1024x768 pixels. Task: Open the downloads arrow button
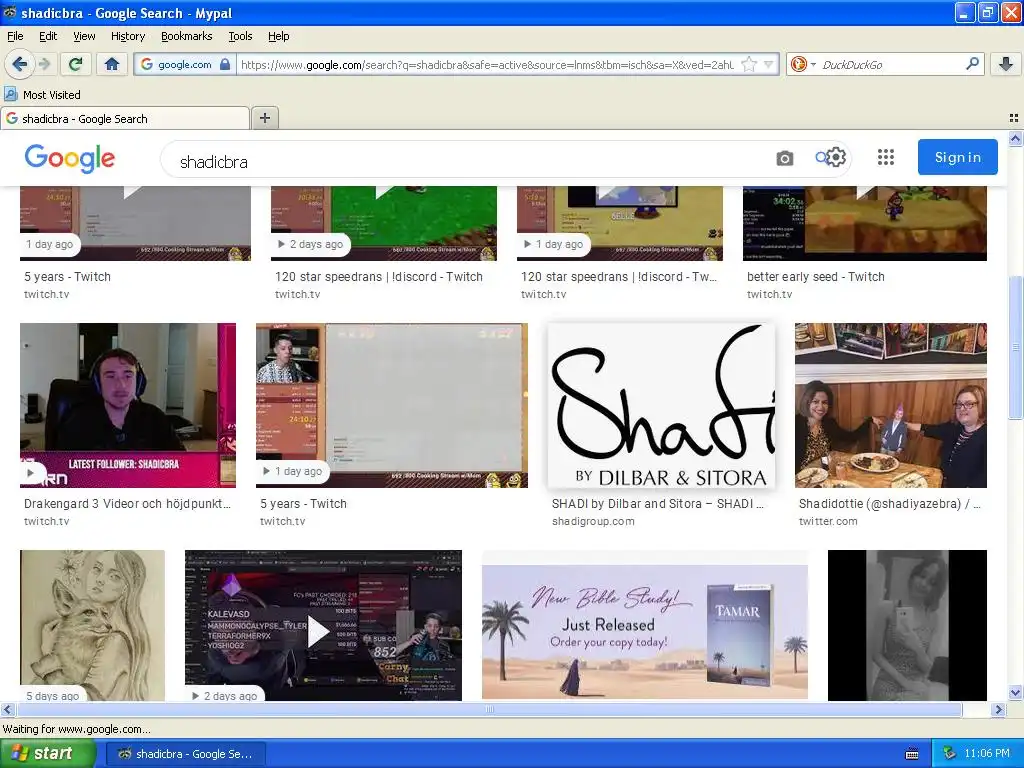point(1006,64)
